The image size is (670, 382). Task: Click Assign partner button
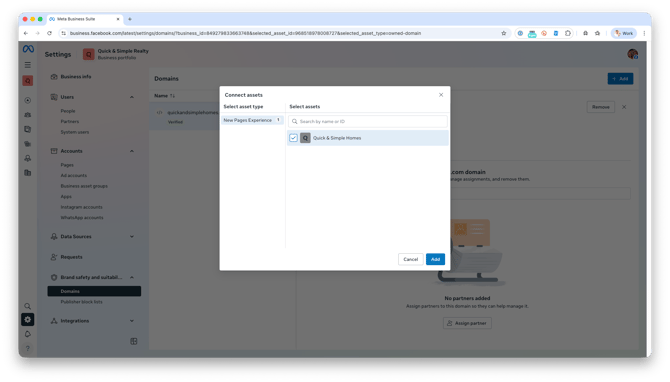(x=467, y=323)
